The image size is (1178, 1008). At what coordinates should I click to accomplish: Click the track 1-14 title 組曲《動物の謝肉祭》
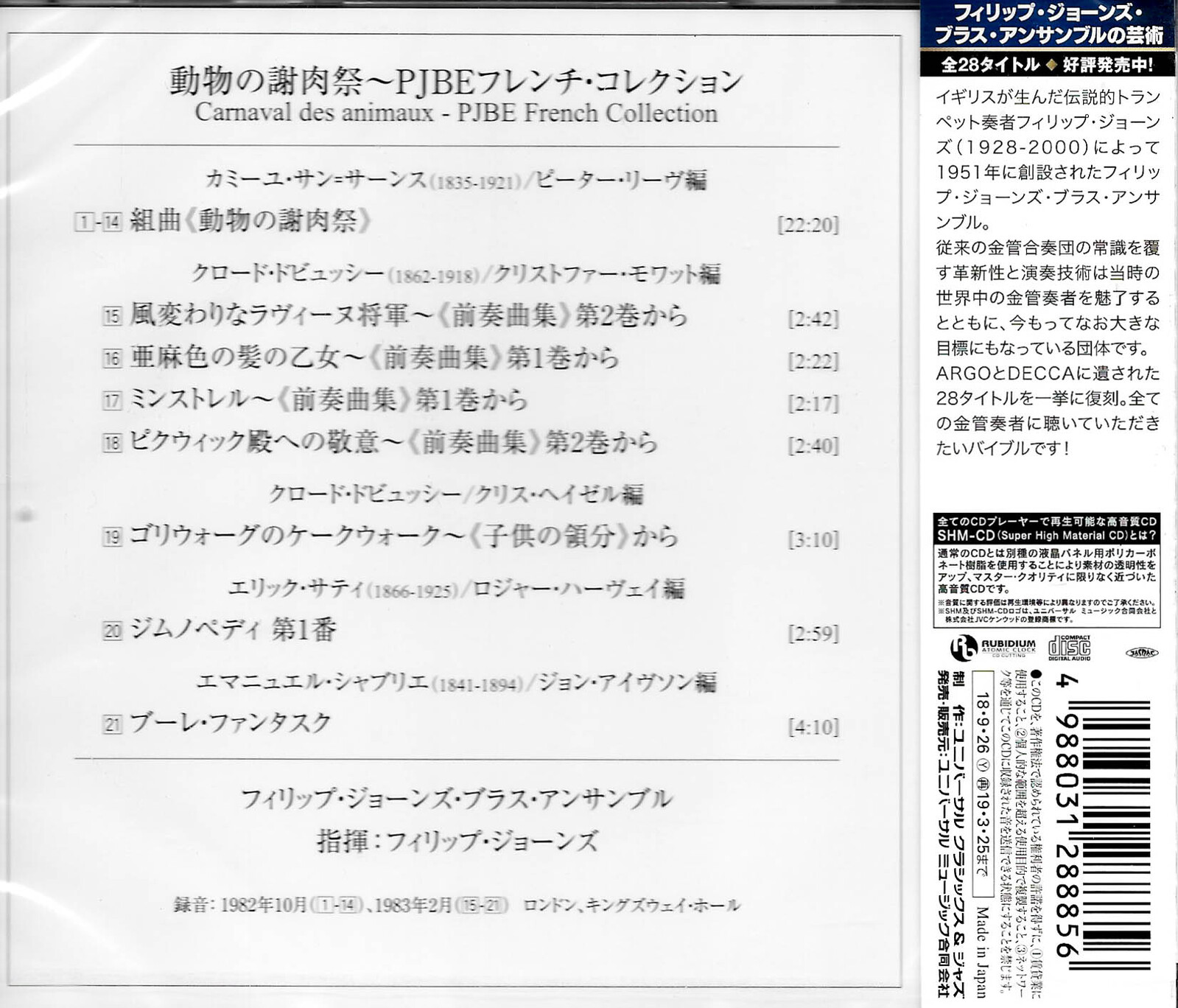point(250,220)
